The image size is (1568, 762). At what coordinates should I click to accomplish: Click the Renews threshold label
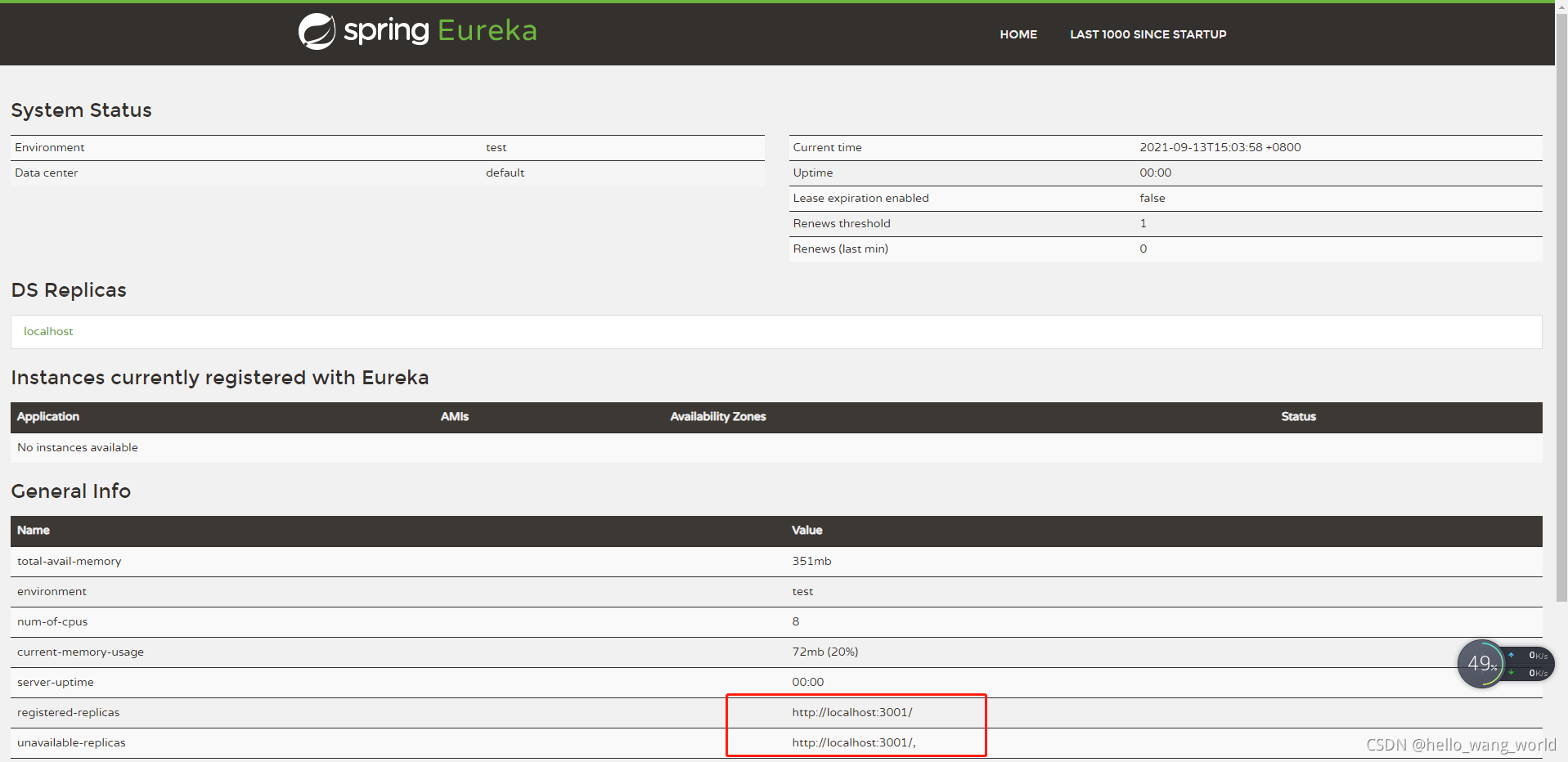[842, 223]
